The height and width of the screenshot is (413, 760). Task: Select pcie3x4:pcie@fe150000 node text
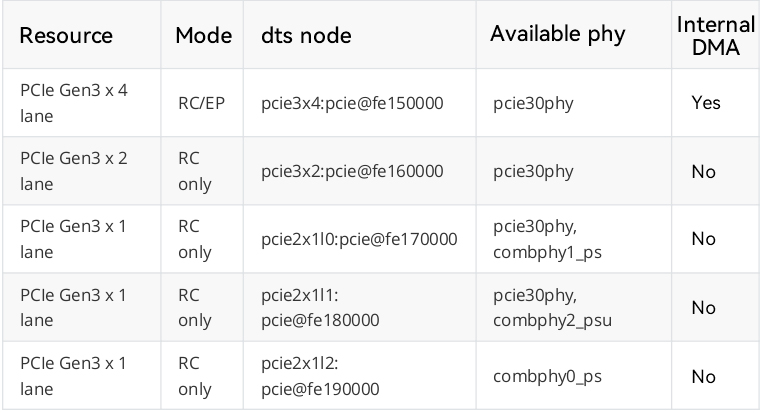point(352,103)
